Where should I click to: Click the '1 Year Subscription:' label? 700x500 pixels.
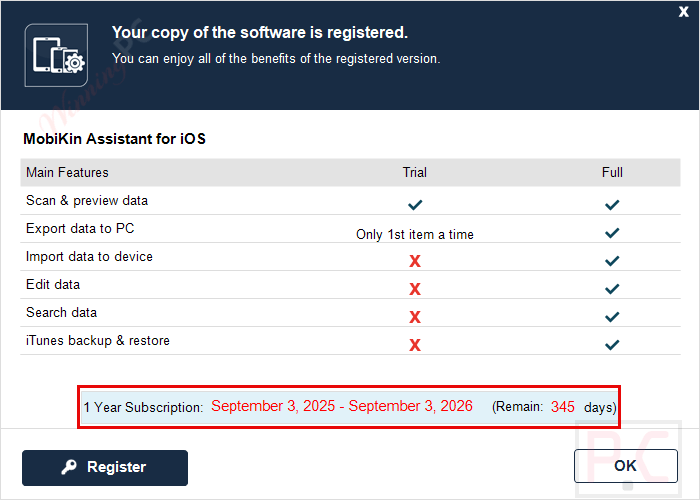[143, 407]
